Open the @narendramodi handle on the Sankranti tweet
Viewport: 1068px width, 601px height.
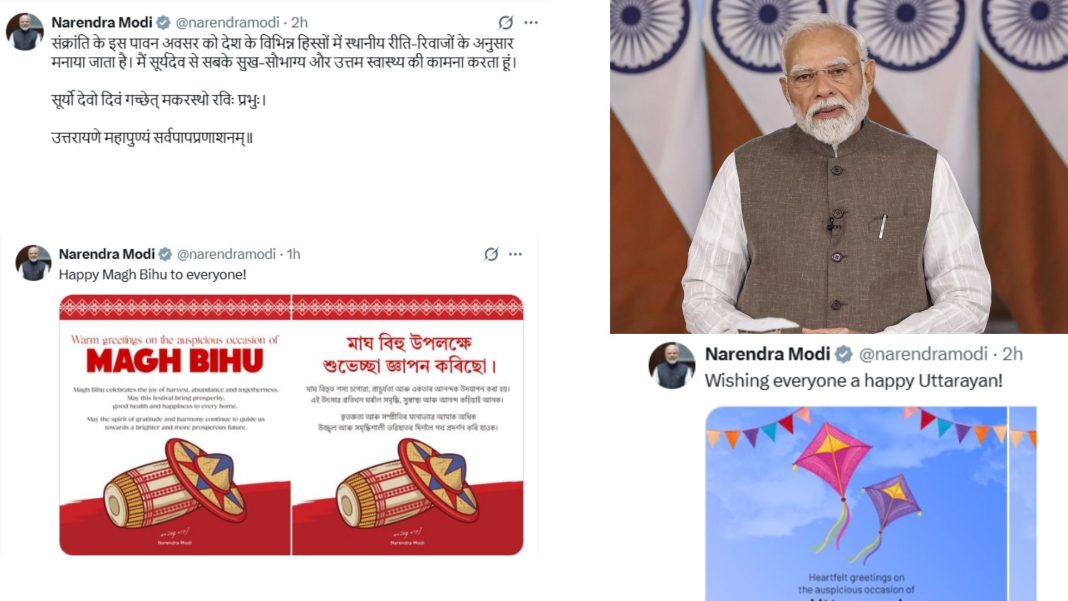pos(227,22)
